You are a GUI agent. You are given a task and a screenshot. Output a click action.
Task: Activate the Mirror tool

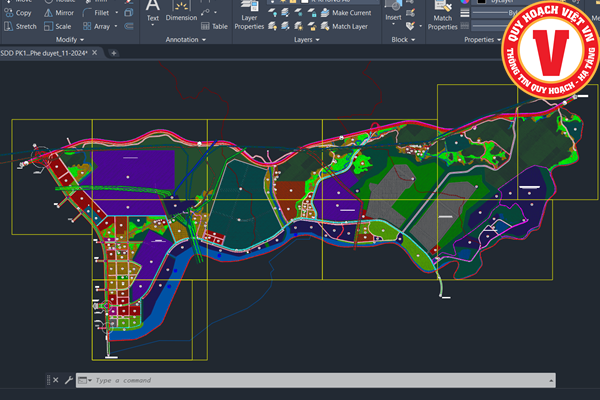point(59,13)
